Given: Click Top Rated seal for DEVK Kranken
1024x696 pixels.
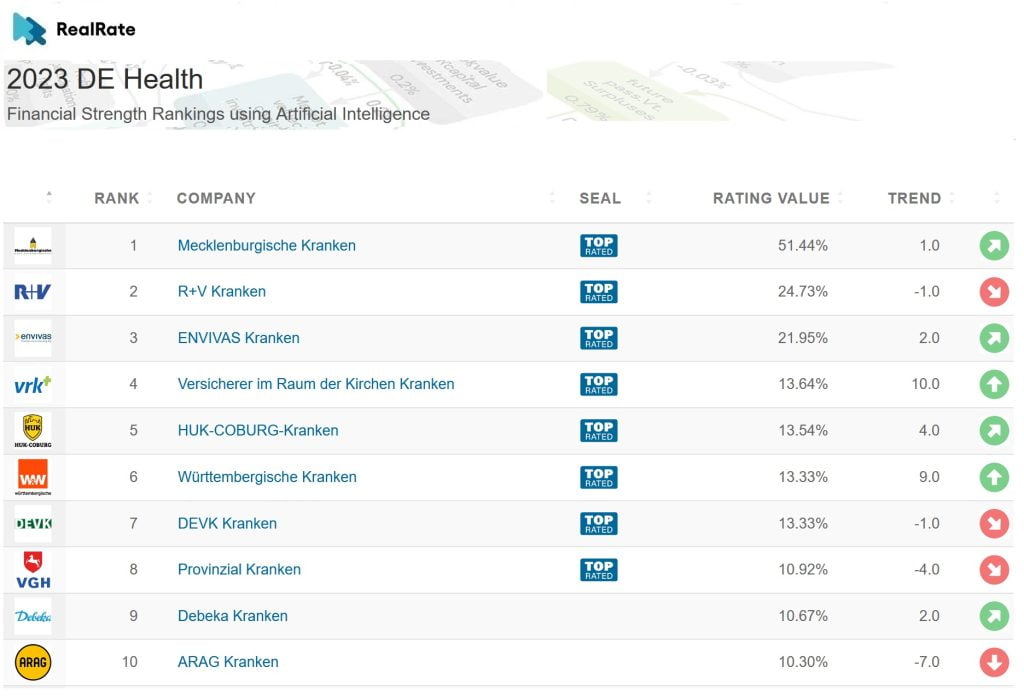Looking at the screenshot, I should 598,524.
